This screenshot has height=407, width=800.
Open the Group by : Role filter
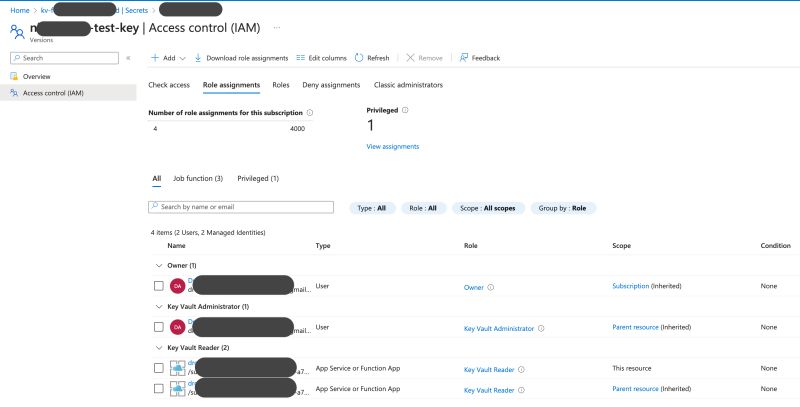click(563, 208)
